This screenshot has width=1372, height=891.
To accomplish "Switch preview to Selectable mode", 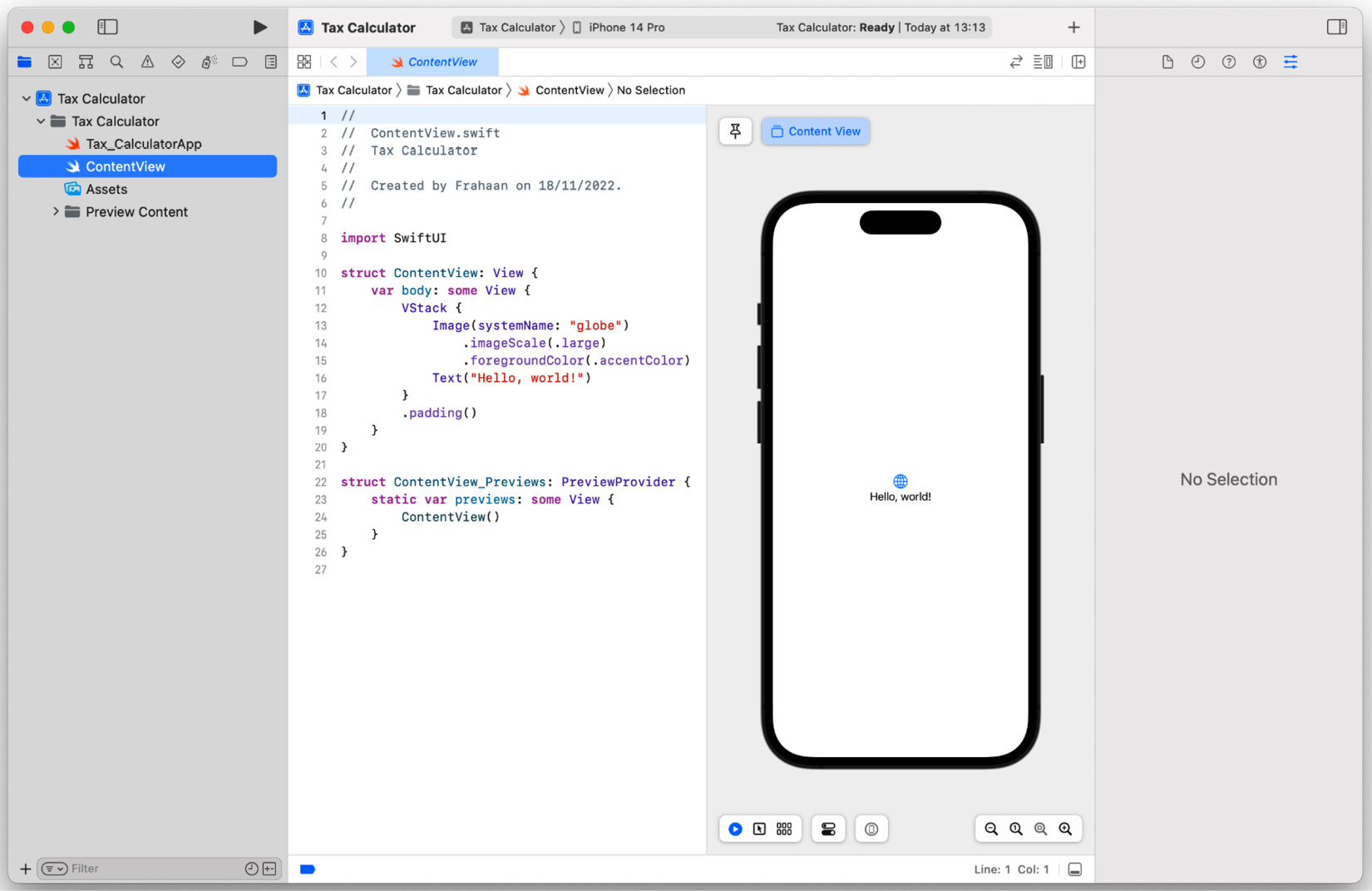I will (x=759, y=829).
